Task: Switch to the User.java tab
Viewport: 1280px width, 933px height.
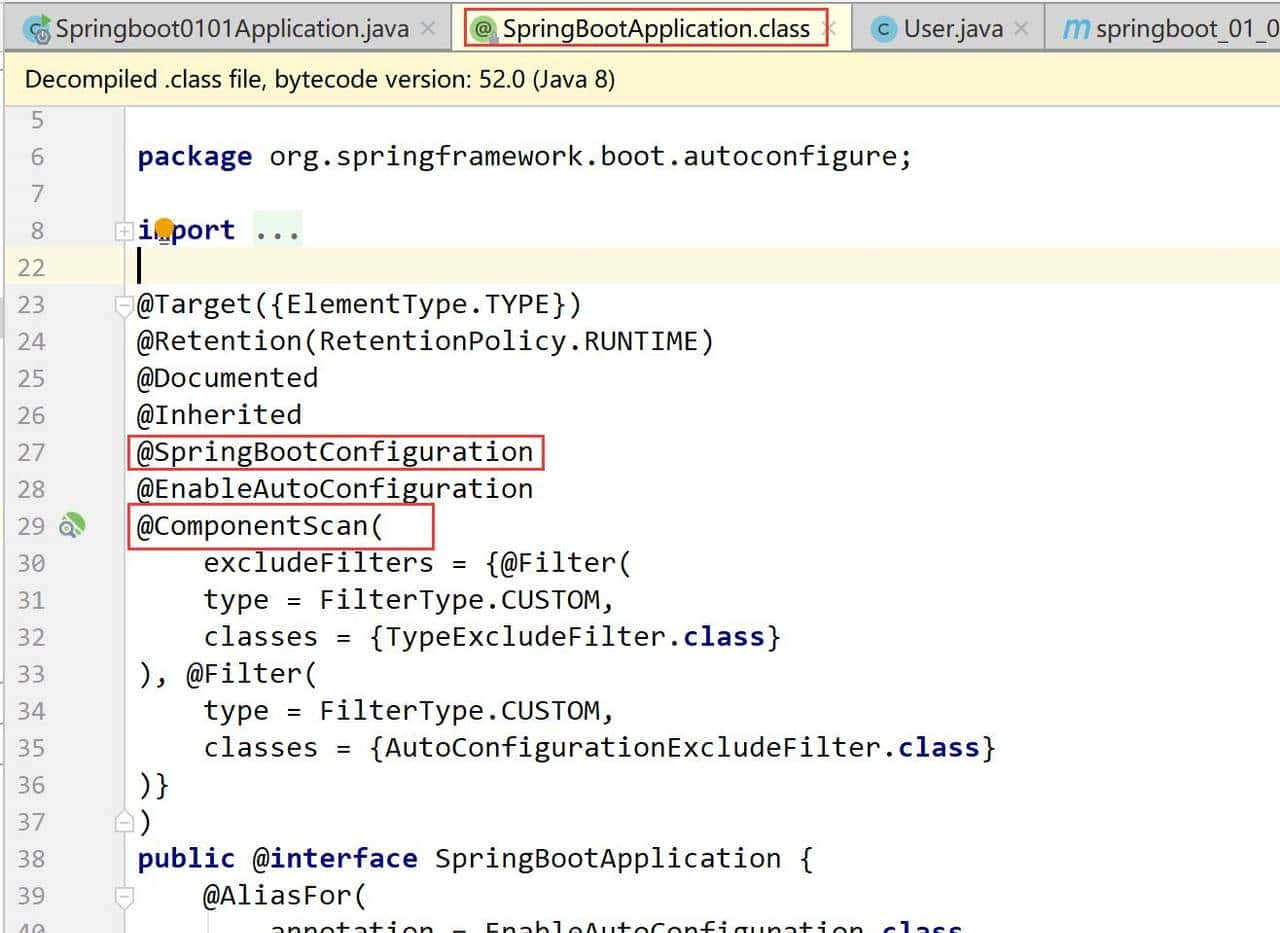Action: point(952,29)
